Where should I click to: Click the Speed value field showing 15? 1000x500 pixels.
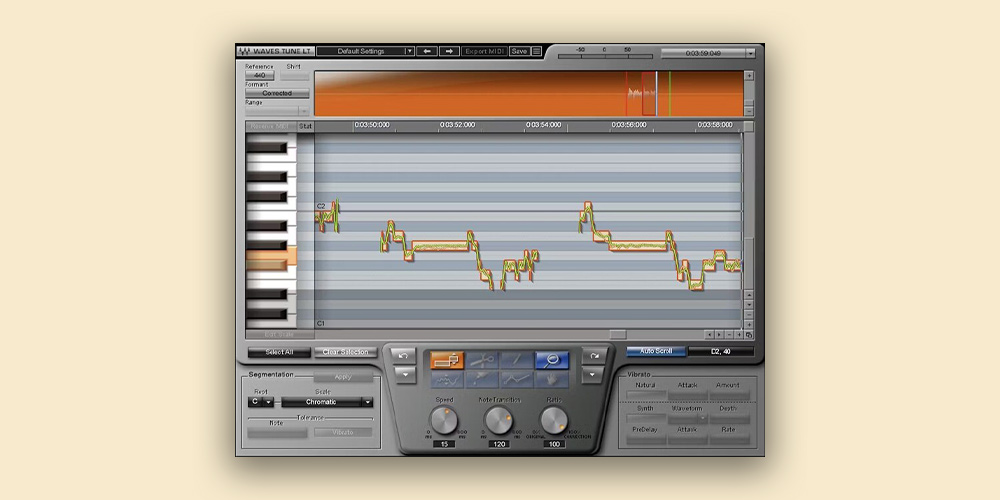click(444, 444)
